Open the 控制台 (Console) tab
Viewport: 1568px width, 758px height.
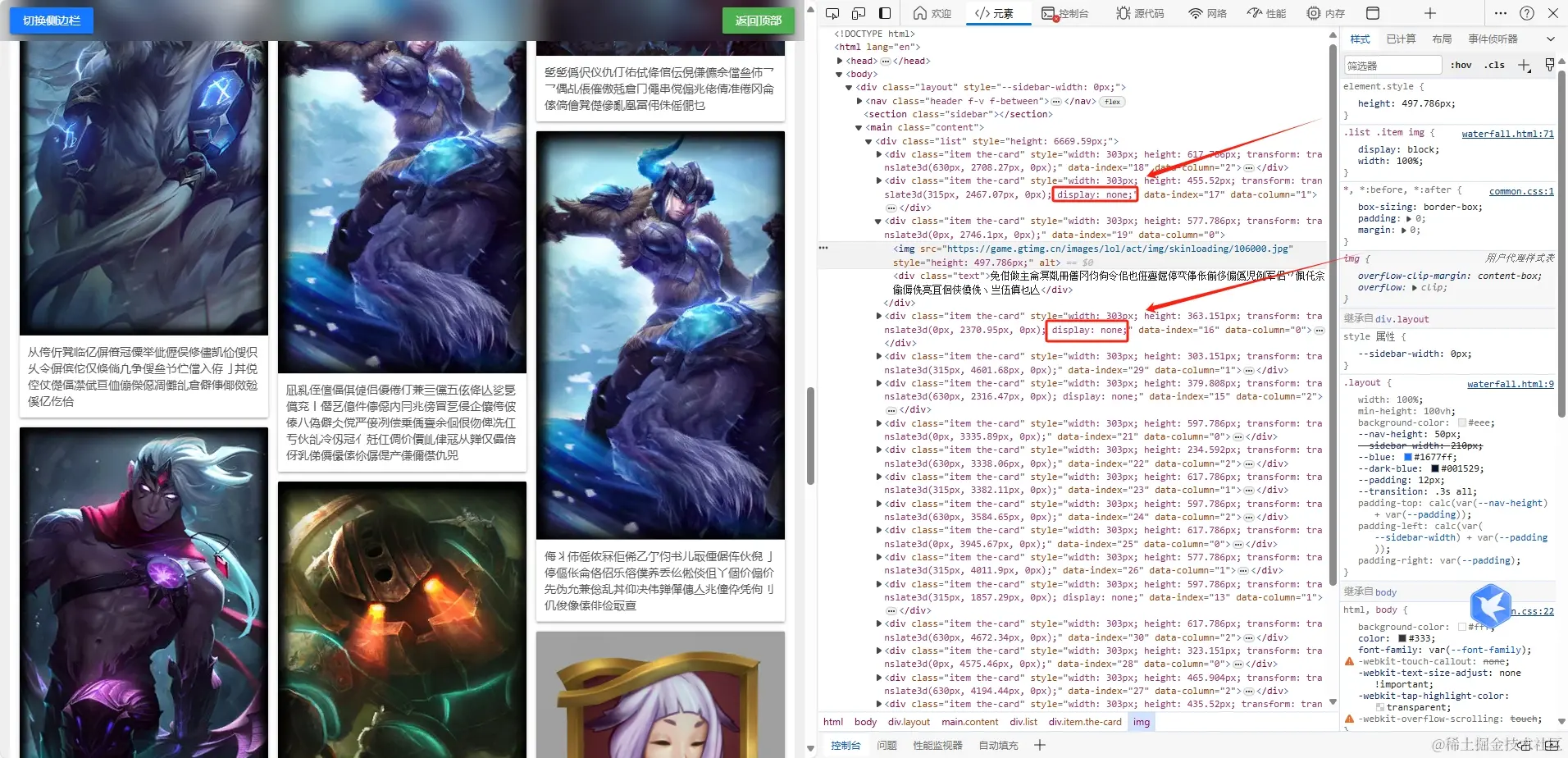(1065, 13)
